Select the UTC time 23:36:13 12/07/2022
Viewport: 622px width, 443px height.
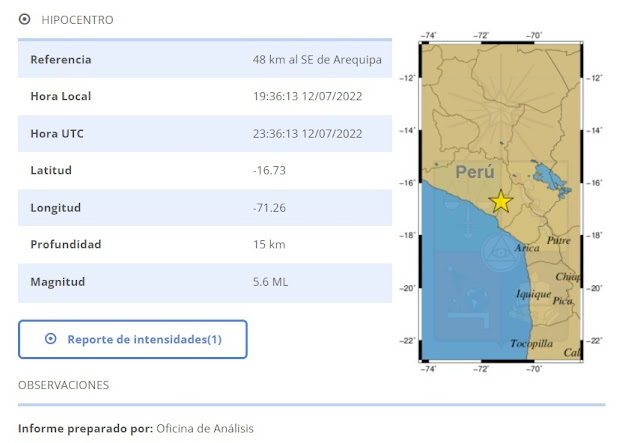(307, 134)
